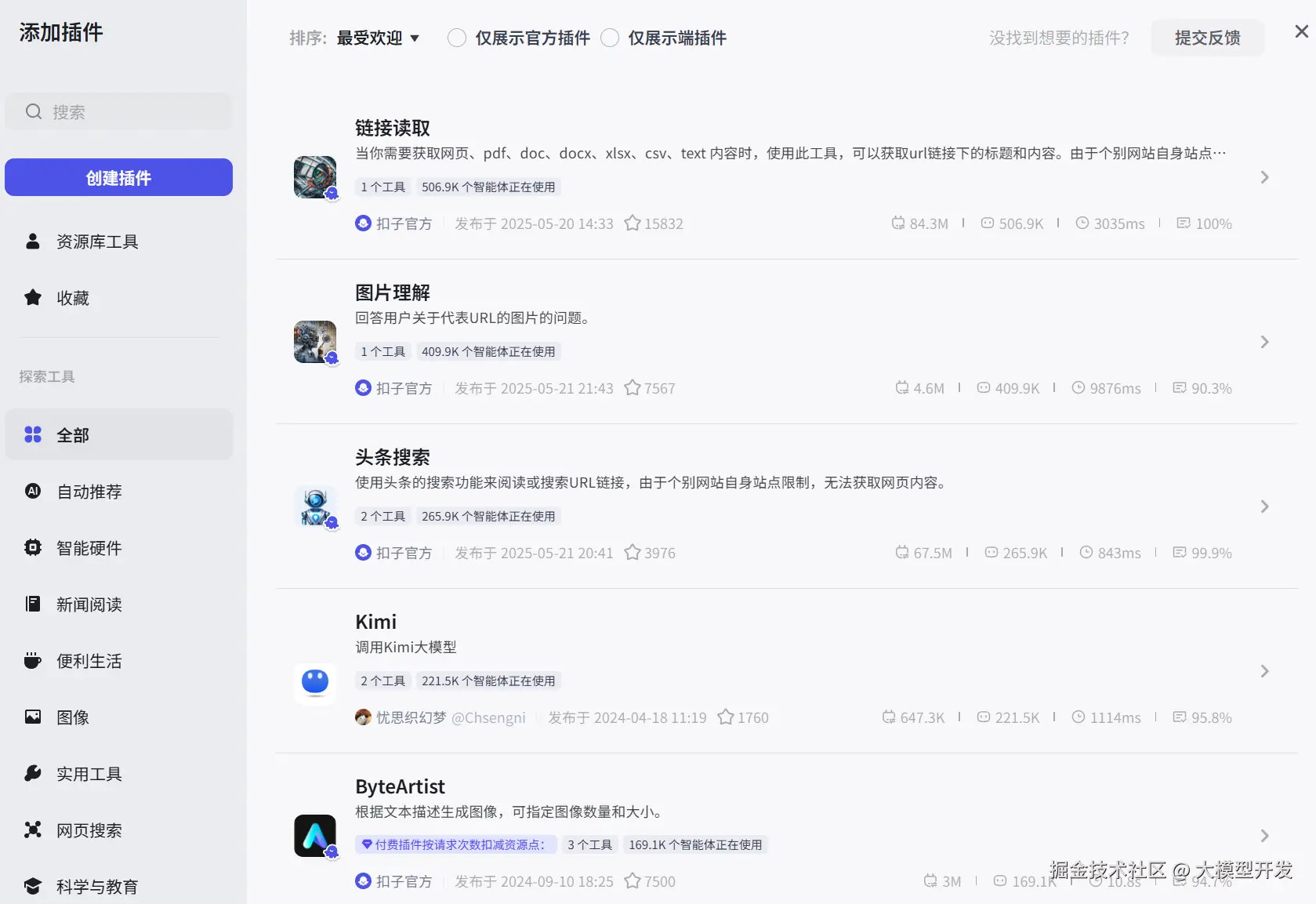This screenshot has height=904, width=1316.
Task: Click 扣子官方 avatar under 链接读取
Action: 363,223
